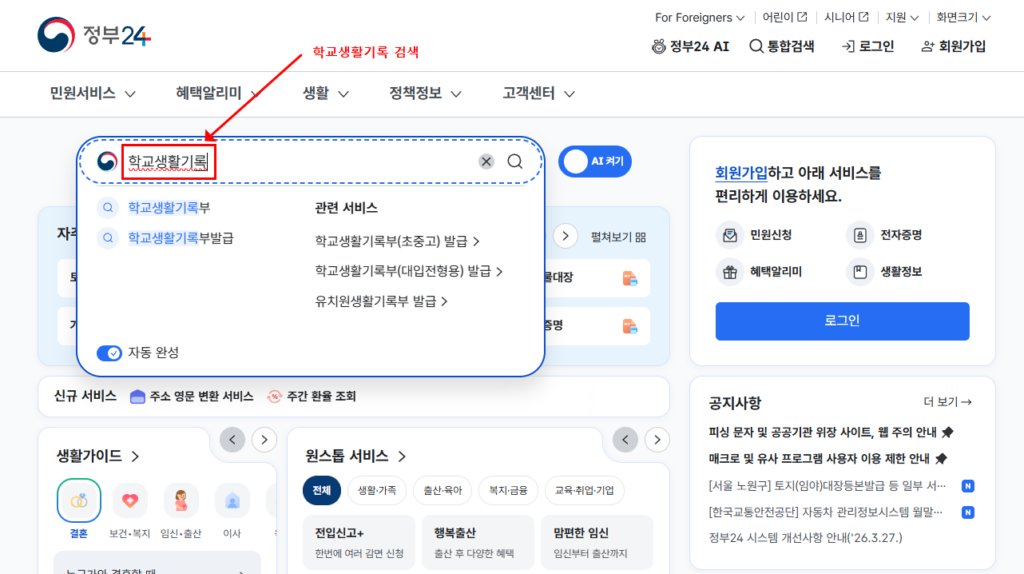Clear the search text with X icon
This screenshot has height=574, width=1024.
pos(486,161)
